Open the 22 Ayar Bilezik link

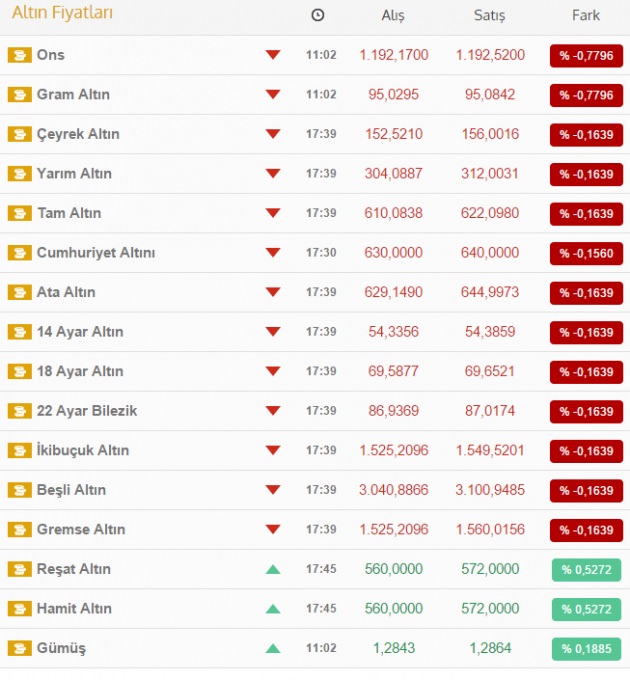tap(87, 411)
